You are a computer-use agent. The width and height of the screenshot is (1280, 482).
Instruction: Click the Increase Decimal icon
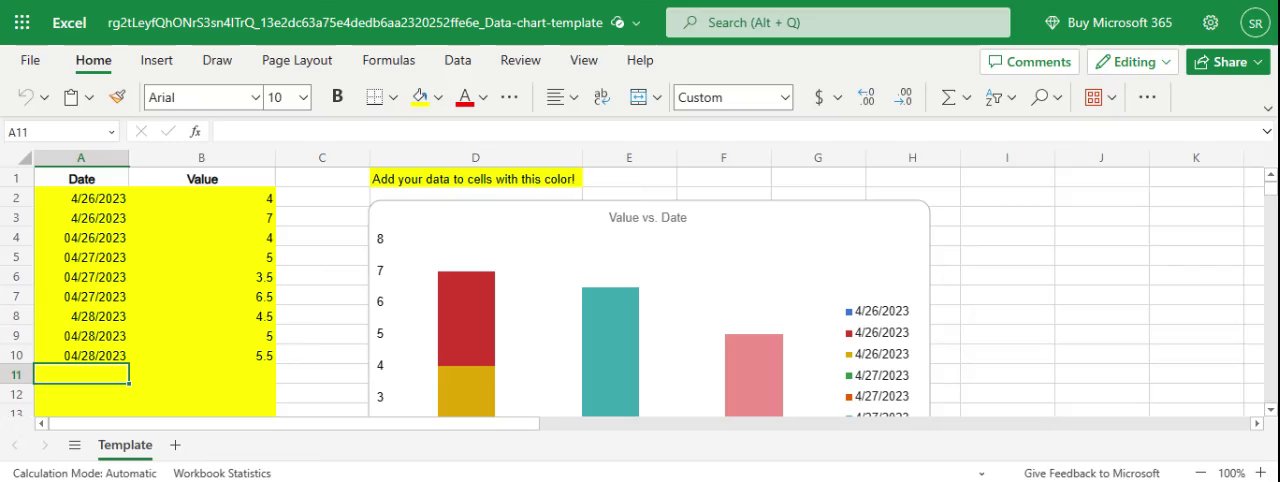coord(866,97)
